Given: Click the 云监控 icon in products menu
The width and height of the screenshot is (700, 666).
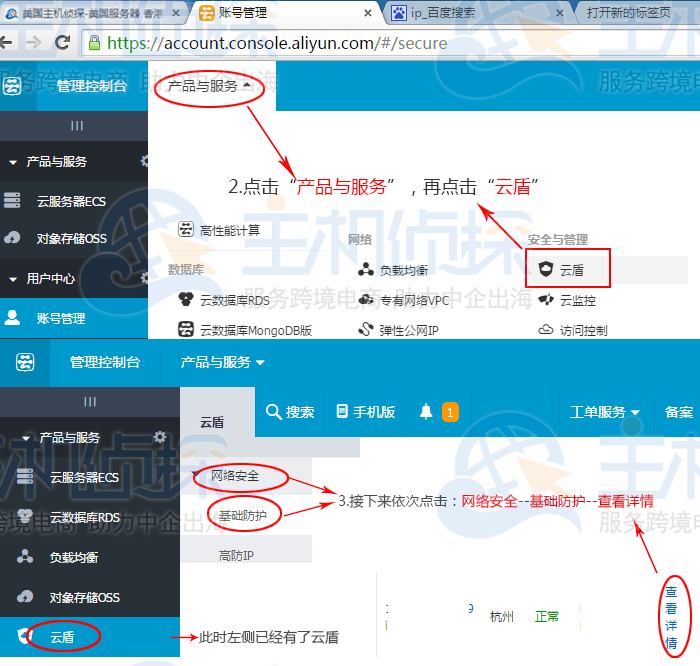Looking at the screenshot, I should (x=546, y=300).
